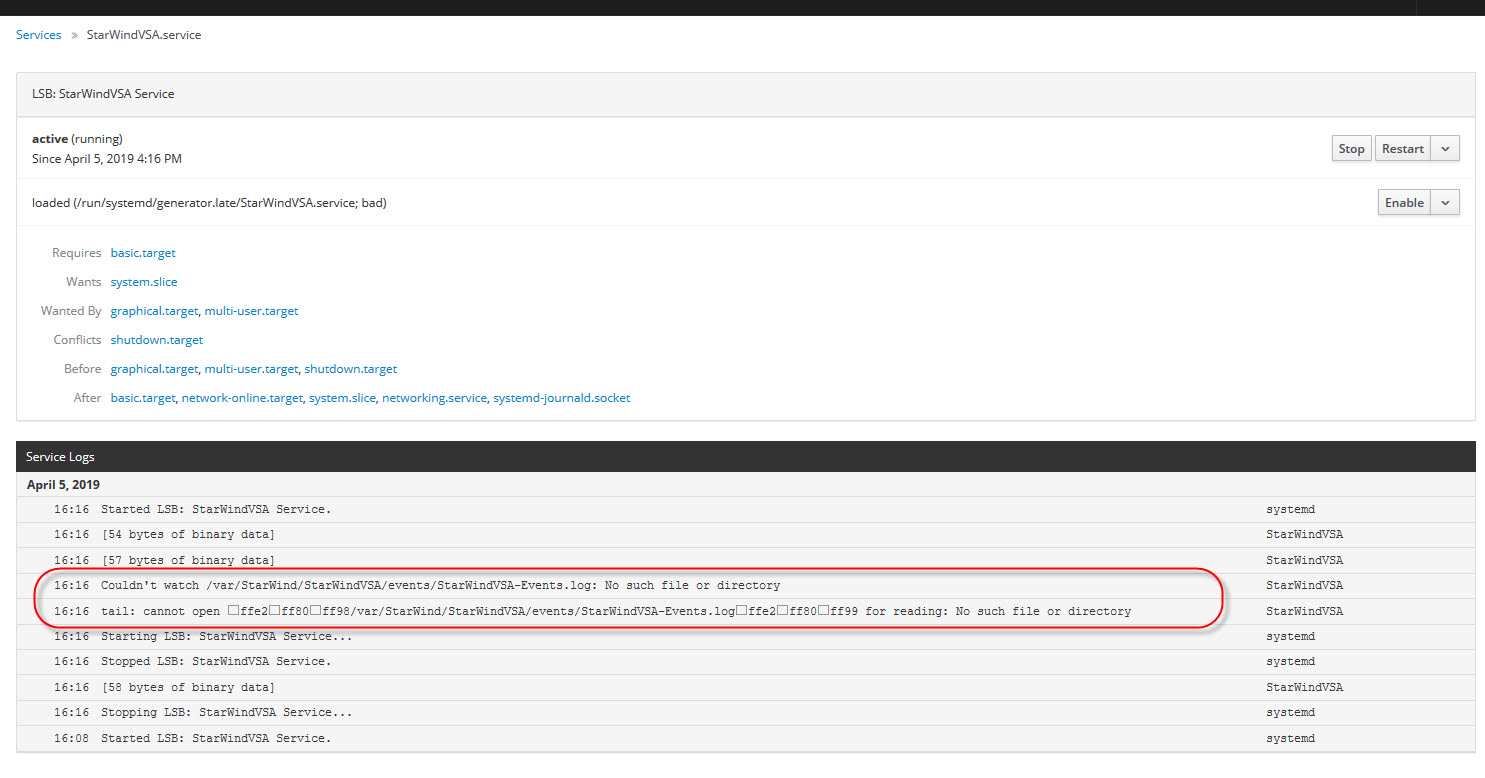The height and width of the screenshot is (778, 1485).
Task: Open network-online.target in the After row
Action: (x=242, y=398)
